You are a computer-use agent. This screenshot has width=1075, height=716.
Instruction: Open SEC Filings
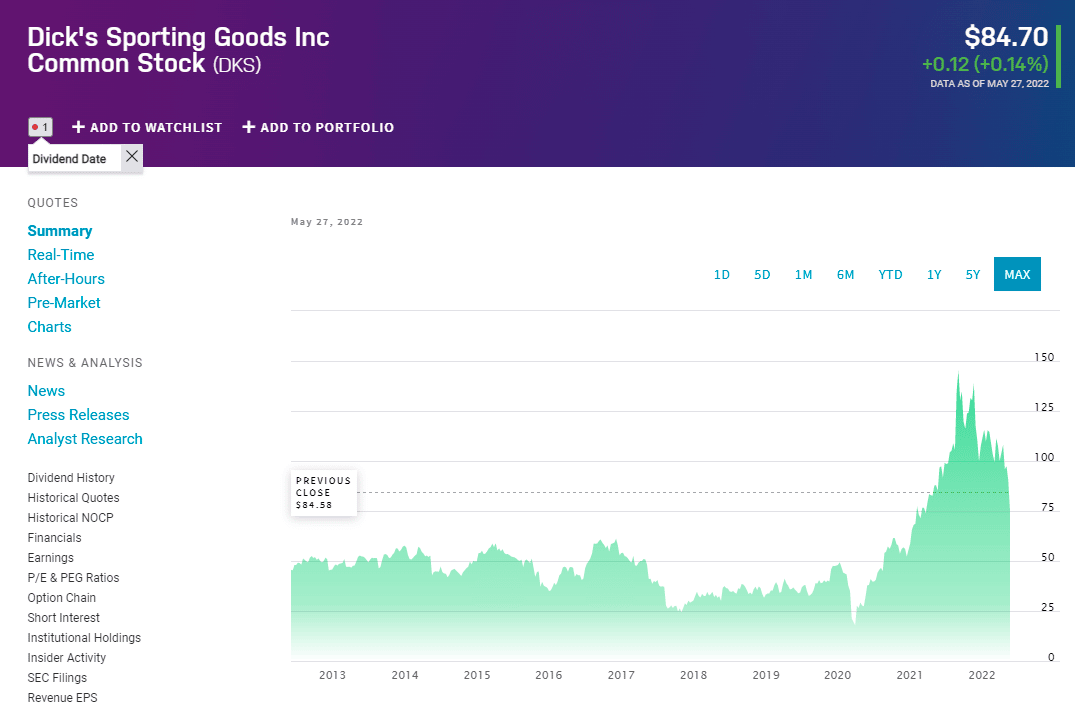(57, 678)
